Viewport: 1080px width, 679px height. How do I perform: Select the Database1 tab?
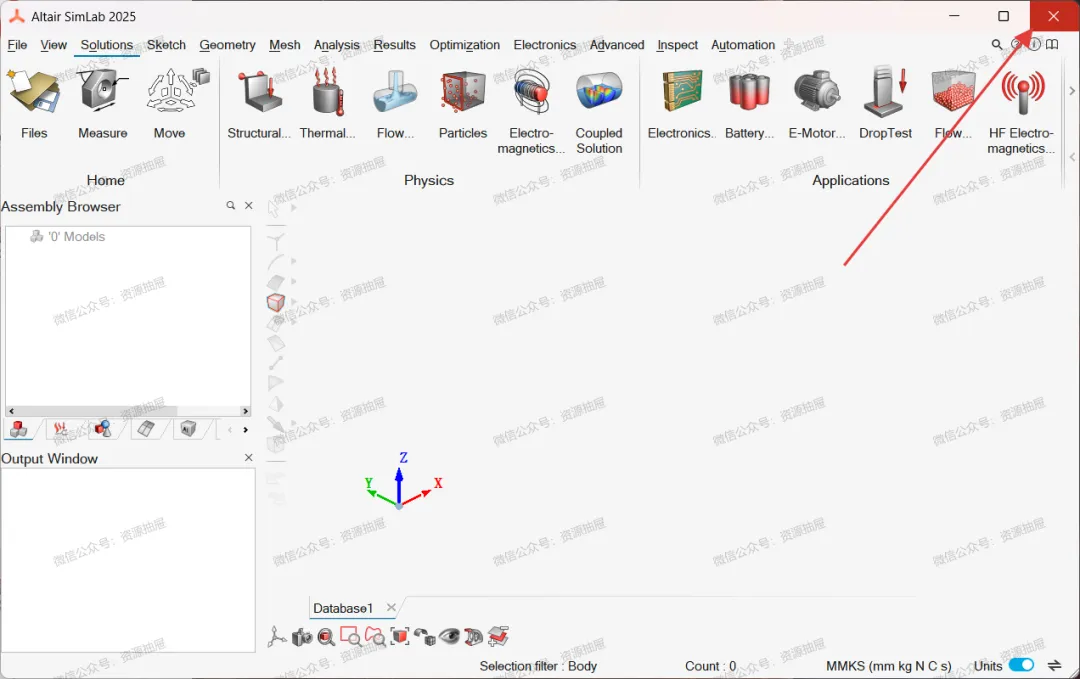(x=343, y=608)
